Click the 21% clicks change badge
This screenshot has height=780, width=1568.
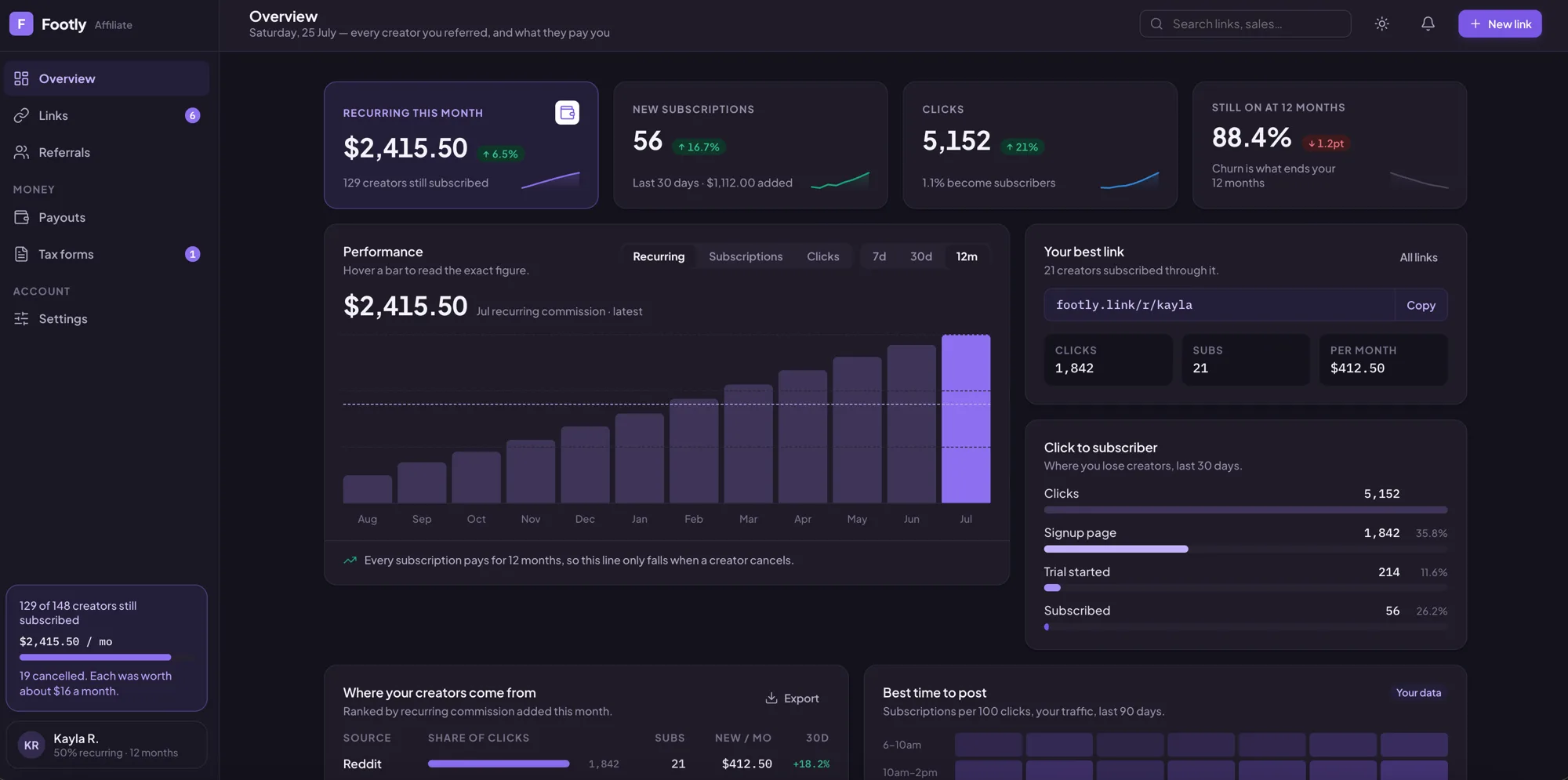[x=1022, y=147]
